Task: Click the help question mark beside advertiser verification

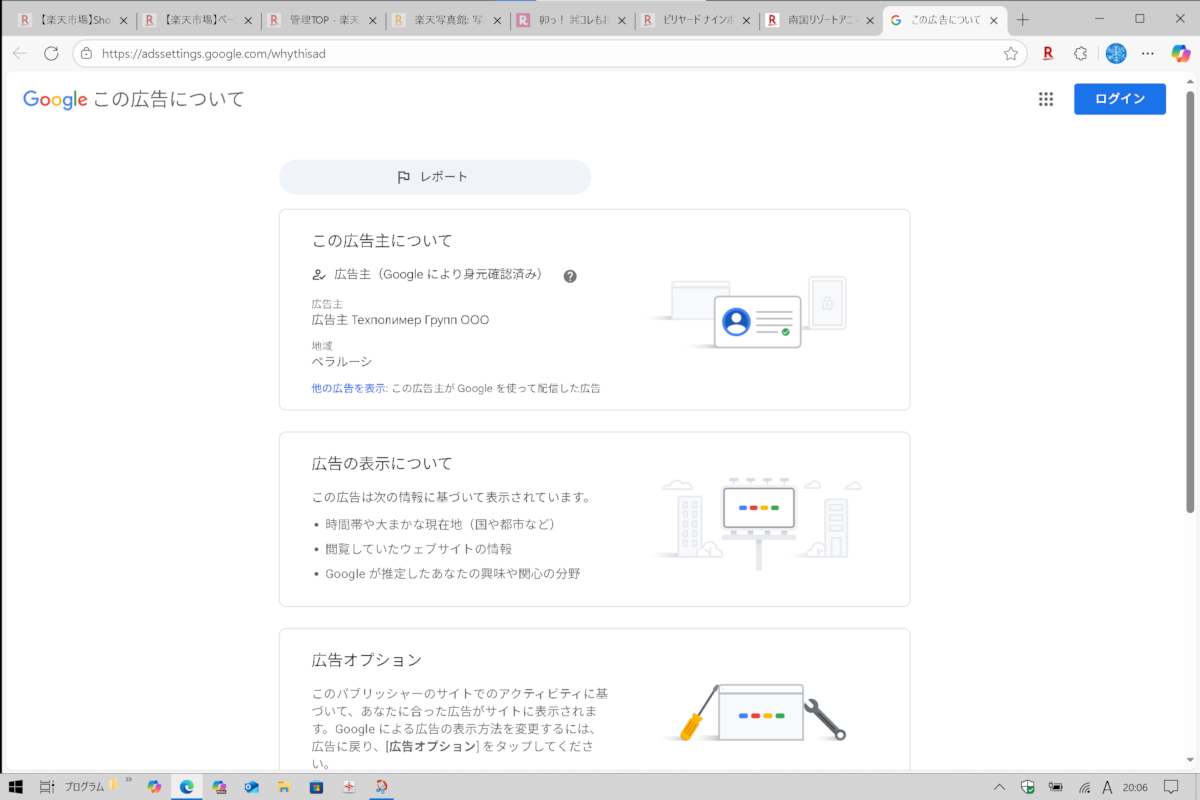Action: [570, 276]
